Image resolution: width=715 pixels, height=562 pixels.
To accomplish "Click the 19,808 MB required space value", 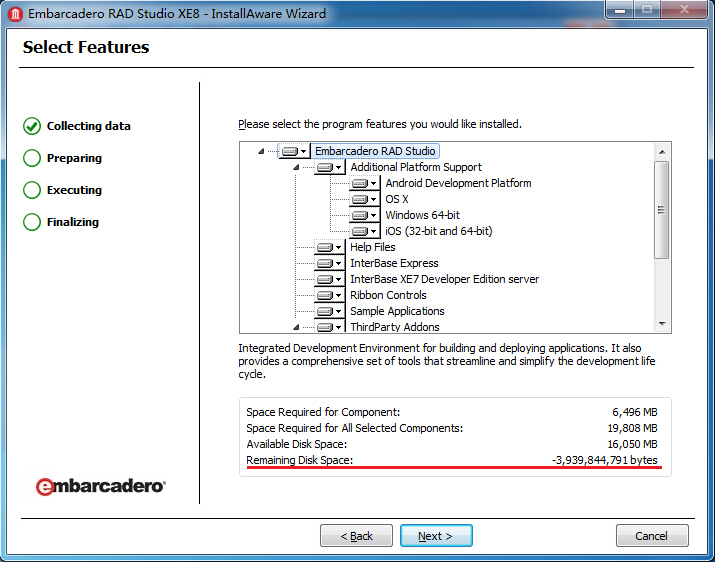I will click(632, 428).
